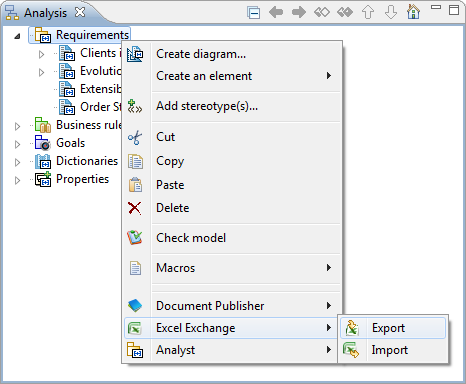466x384 pixels.
Task: Close the Analysis tab with X
Action: click(x=80, y=12)
